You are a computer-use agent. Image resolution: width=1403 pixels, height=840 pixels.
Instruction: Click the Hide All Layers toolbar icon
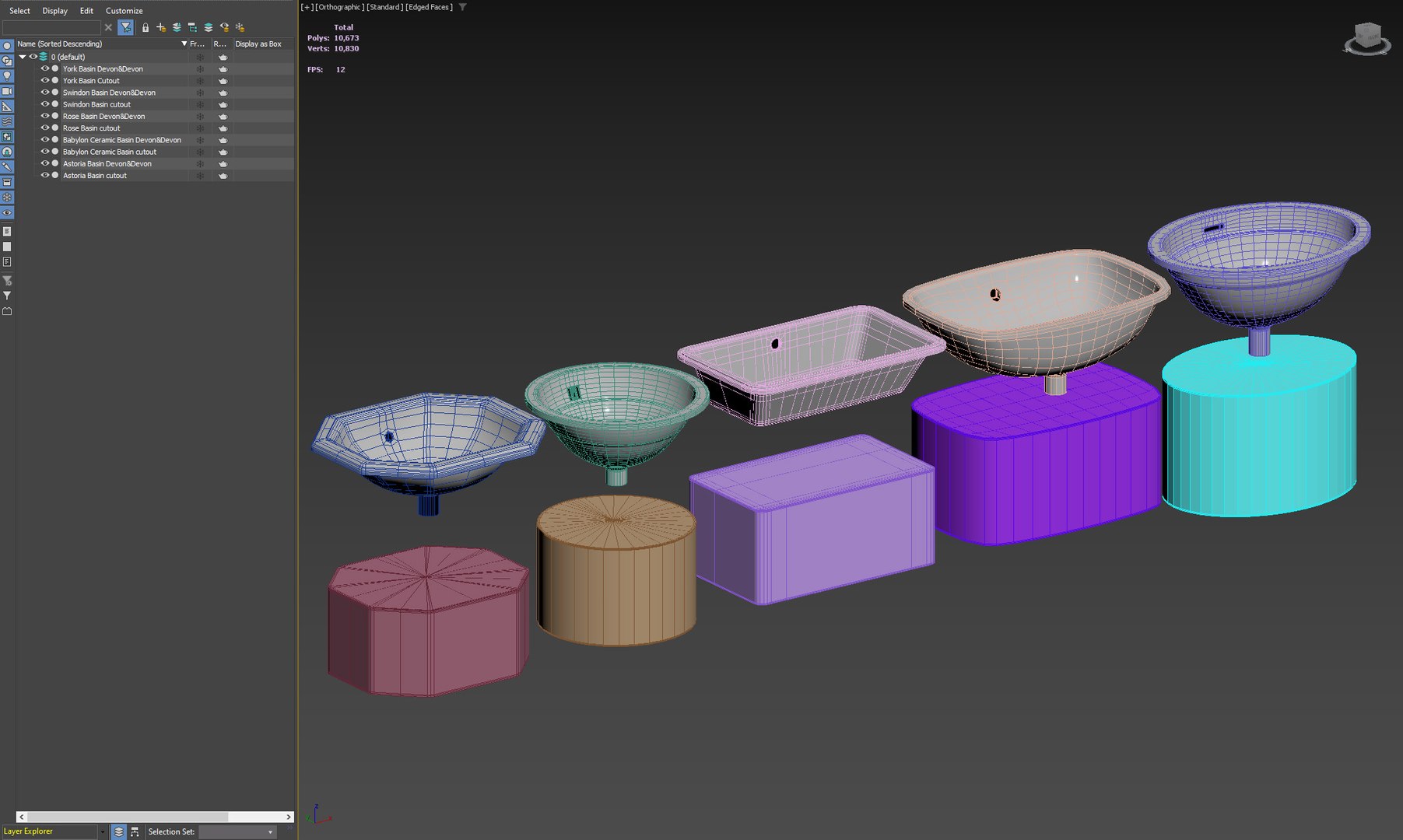tap(224, 27)
